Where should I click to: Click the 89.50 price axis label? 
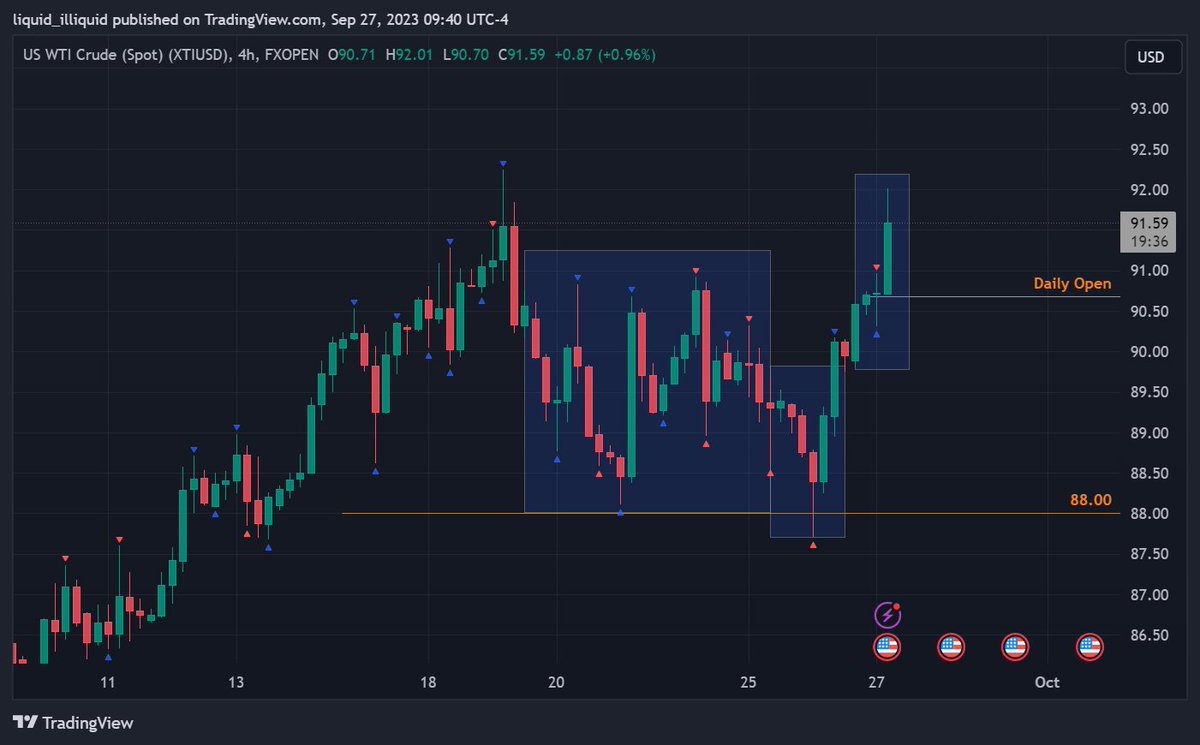click(1151, 392)
